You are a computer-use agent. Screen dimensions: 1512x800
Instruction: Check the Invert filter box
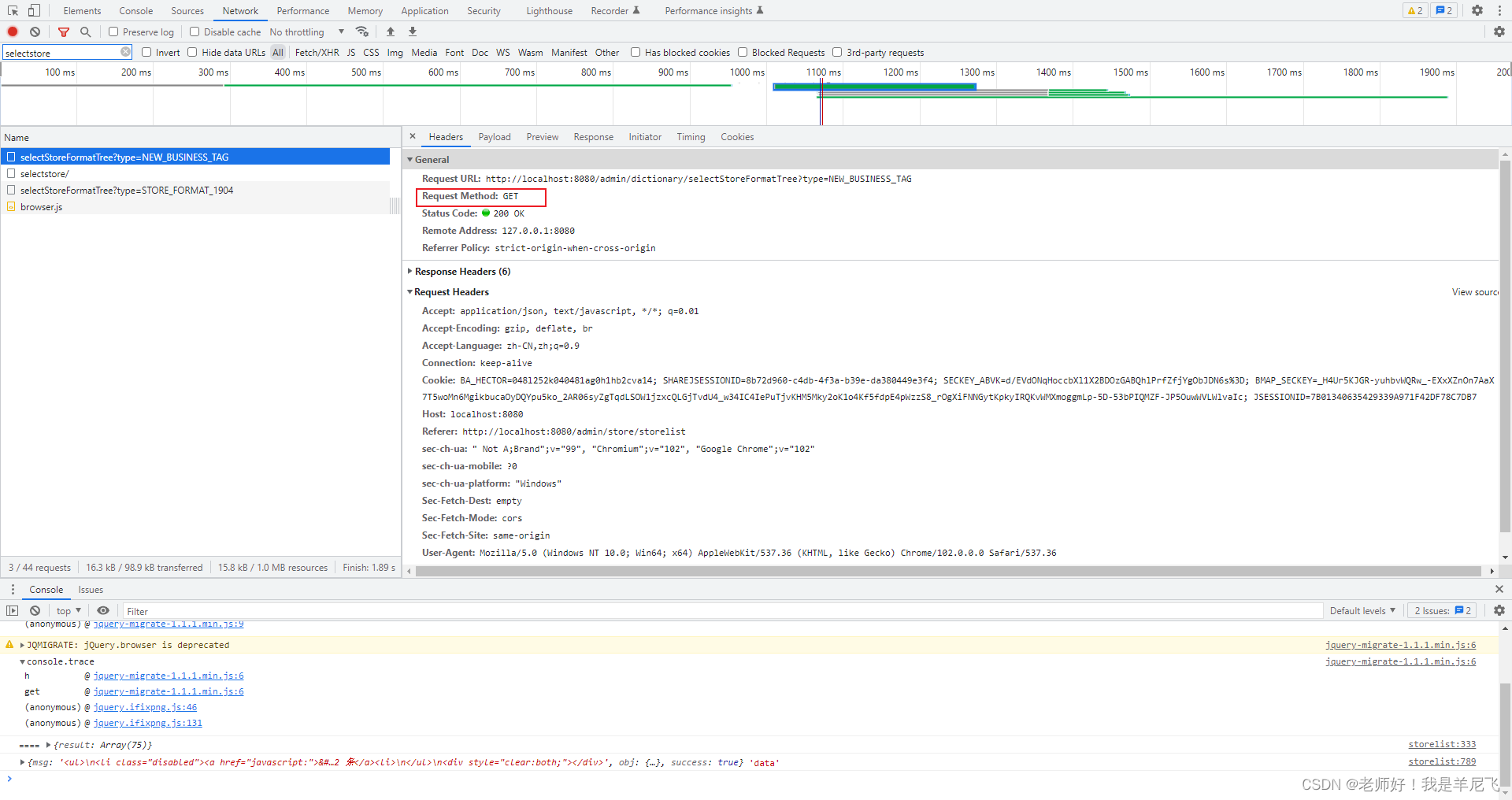(x=146, y=52)
